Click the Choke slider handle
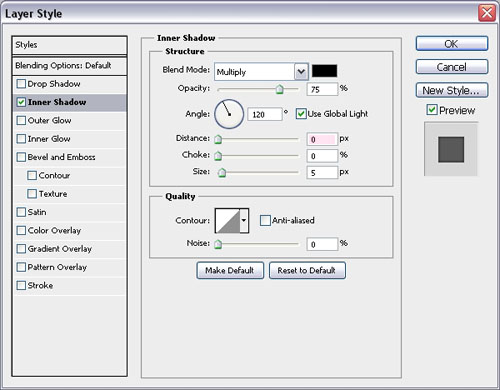 [218, 156]
